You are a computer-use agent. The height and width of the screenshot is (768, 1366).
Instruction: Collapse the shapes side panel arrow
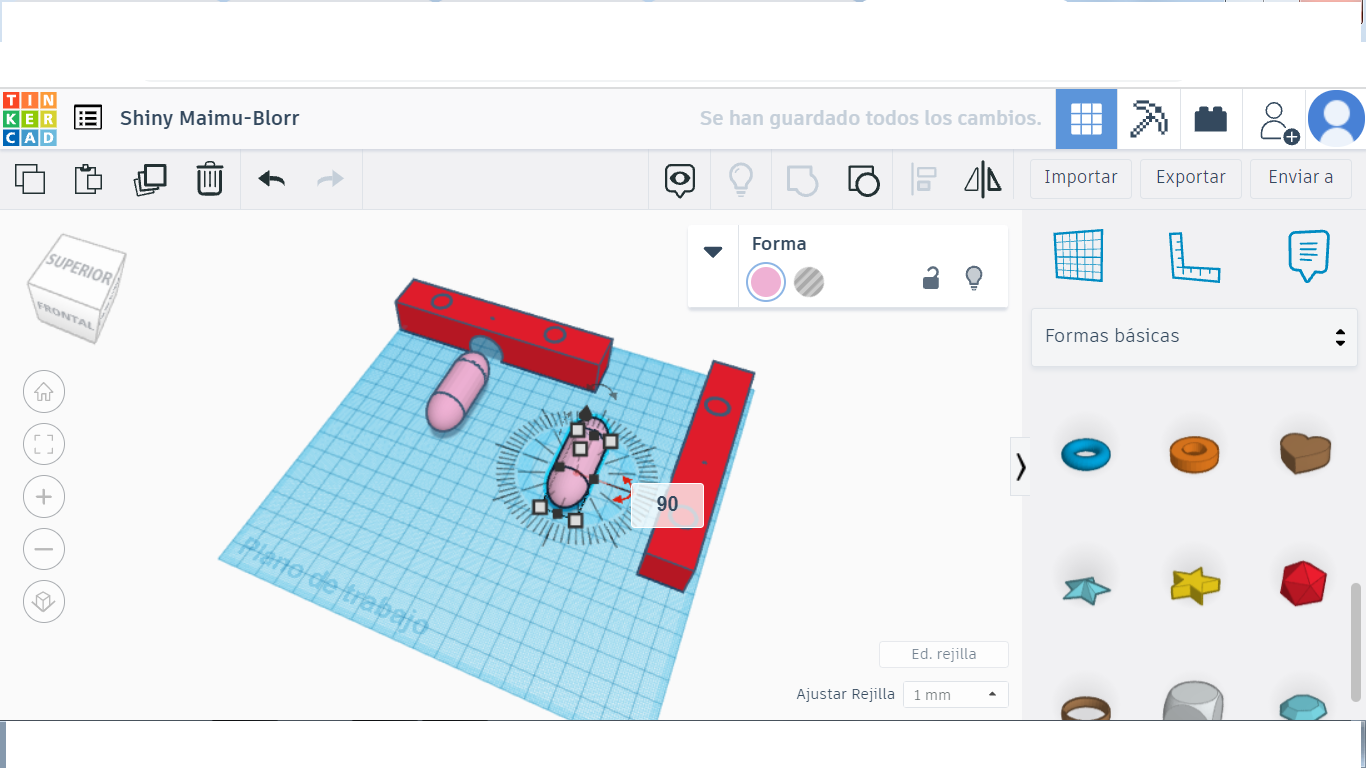(x=1020, y=466)
